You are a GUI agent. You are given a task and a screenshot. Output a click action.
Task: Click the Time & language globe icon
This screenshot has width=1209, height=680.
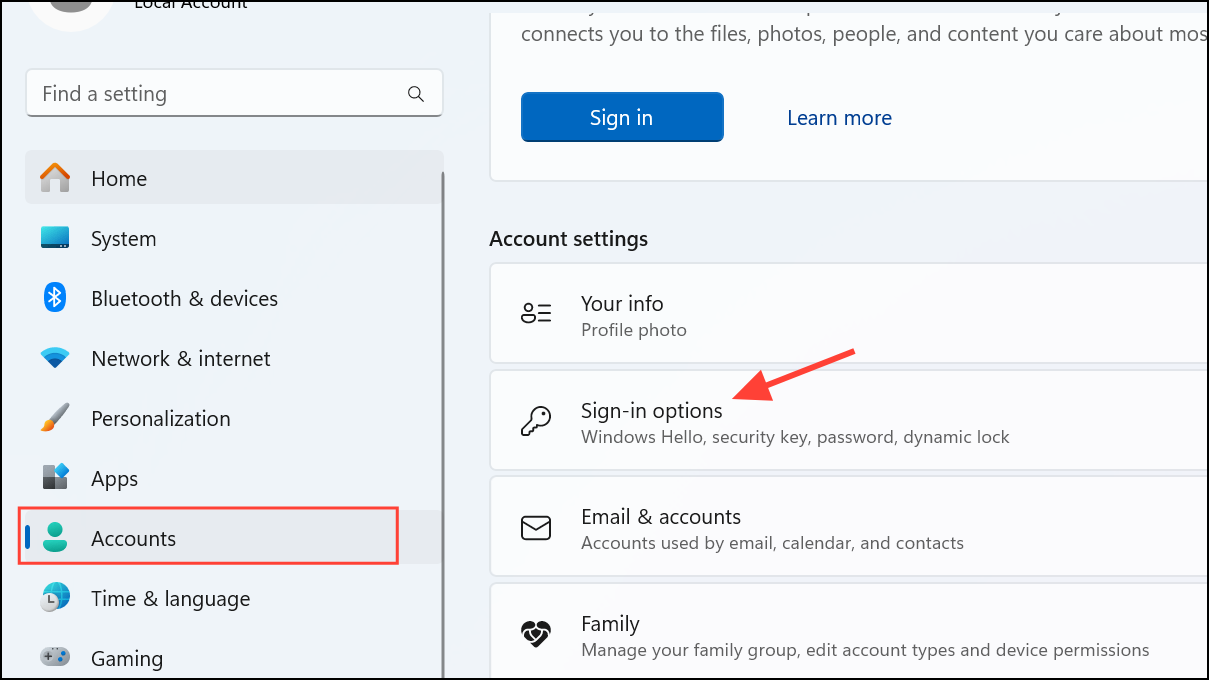pyautogui.click(x=55, y=598)
